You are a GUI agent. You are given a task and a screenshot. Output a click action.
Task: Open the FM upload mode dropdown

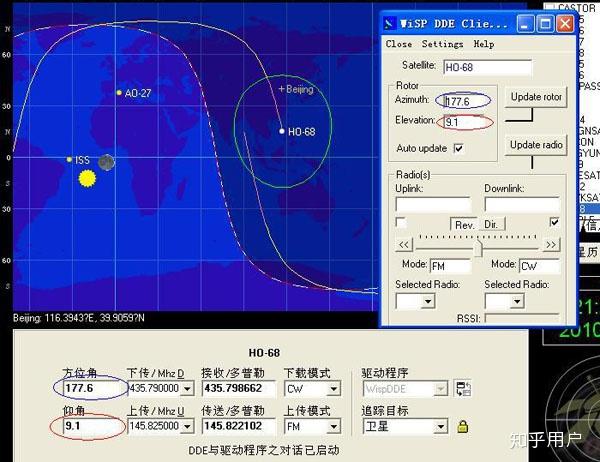click(334, 426)
